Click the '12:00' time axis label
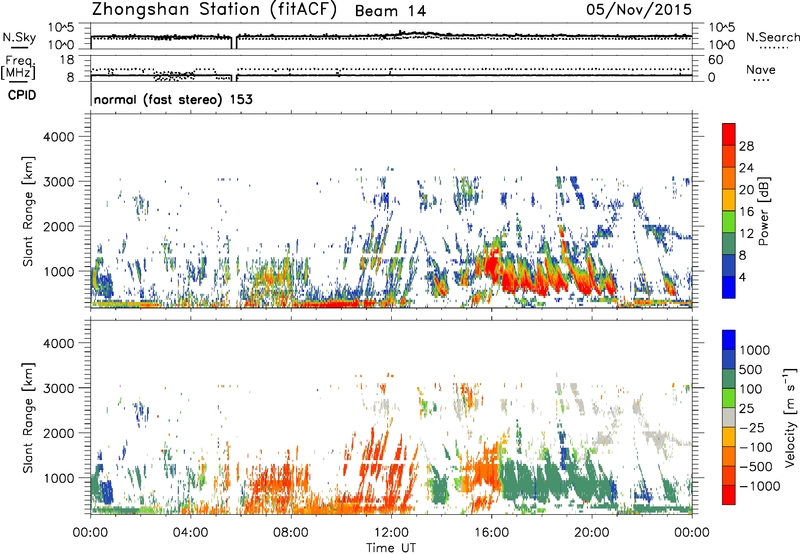The height and width of the screenshot is (554, 800). pos(391,533)
